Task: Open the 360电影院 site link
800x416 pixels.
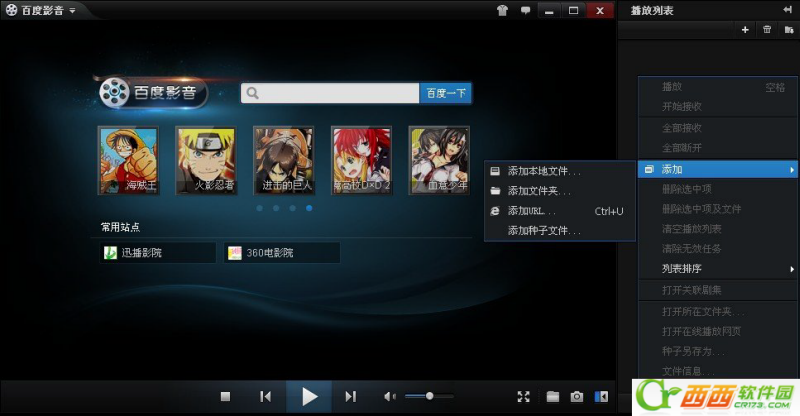Action: coord(282,253)
